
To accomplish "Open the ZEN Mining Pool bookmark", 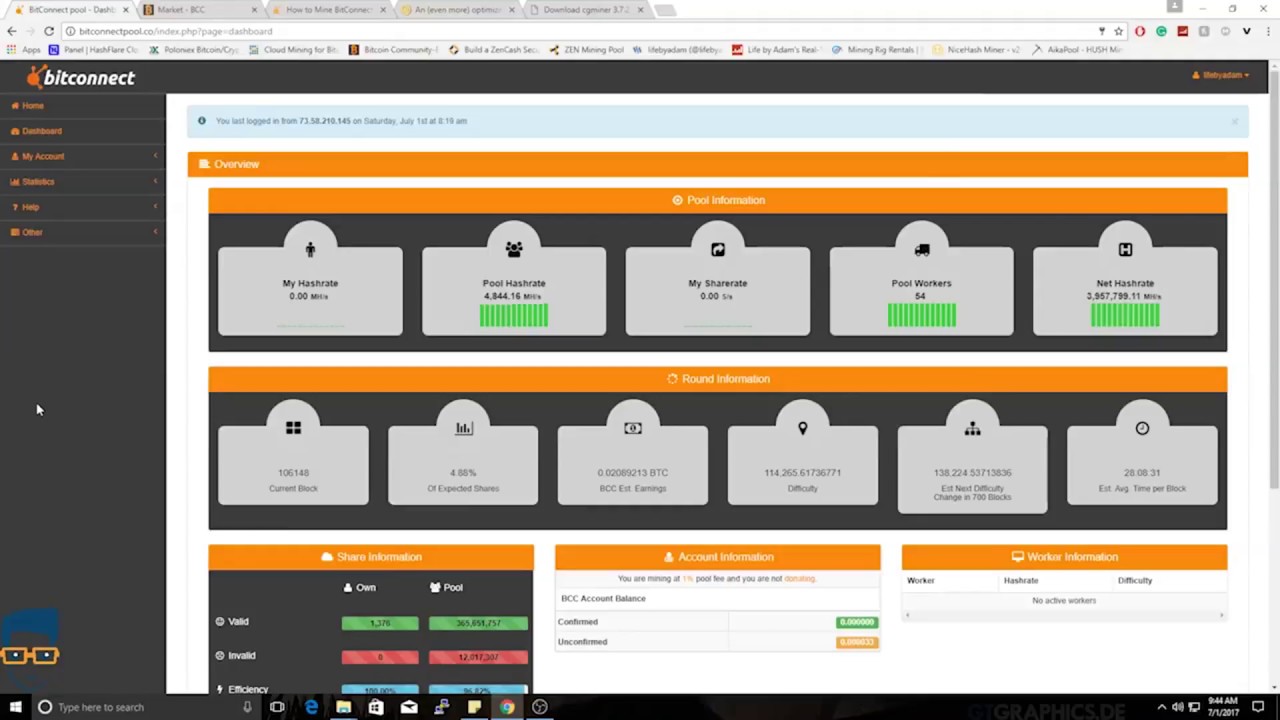I will click(588, 50).
